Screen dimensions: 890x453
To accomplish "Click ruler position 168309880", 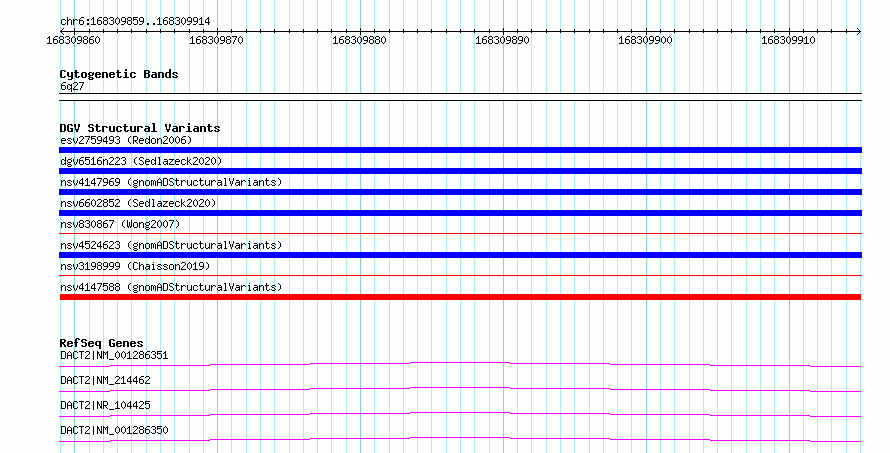I will click(359, 40).
